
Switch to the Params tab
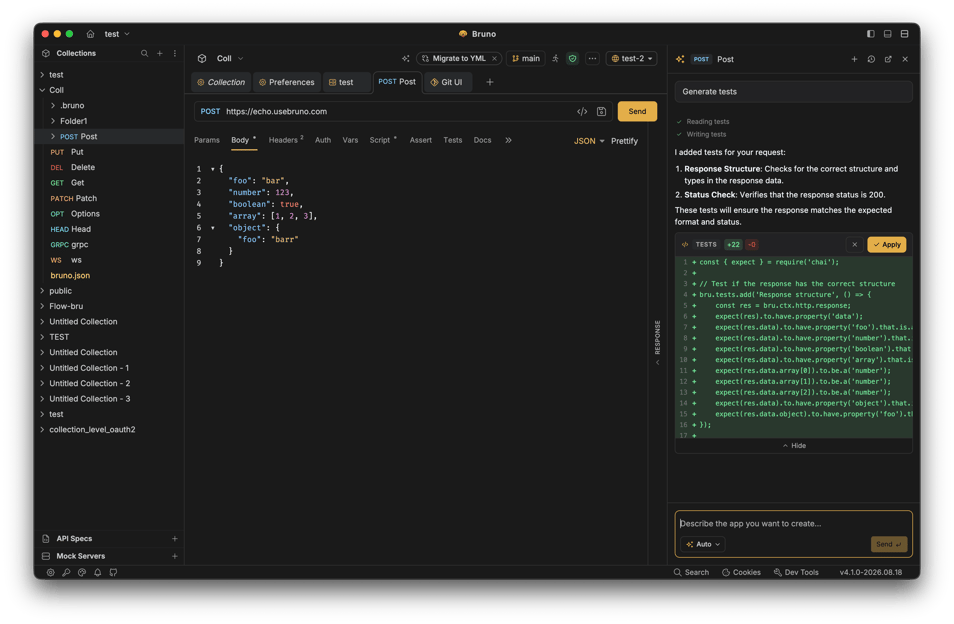point(207,140)
